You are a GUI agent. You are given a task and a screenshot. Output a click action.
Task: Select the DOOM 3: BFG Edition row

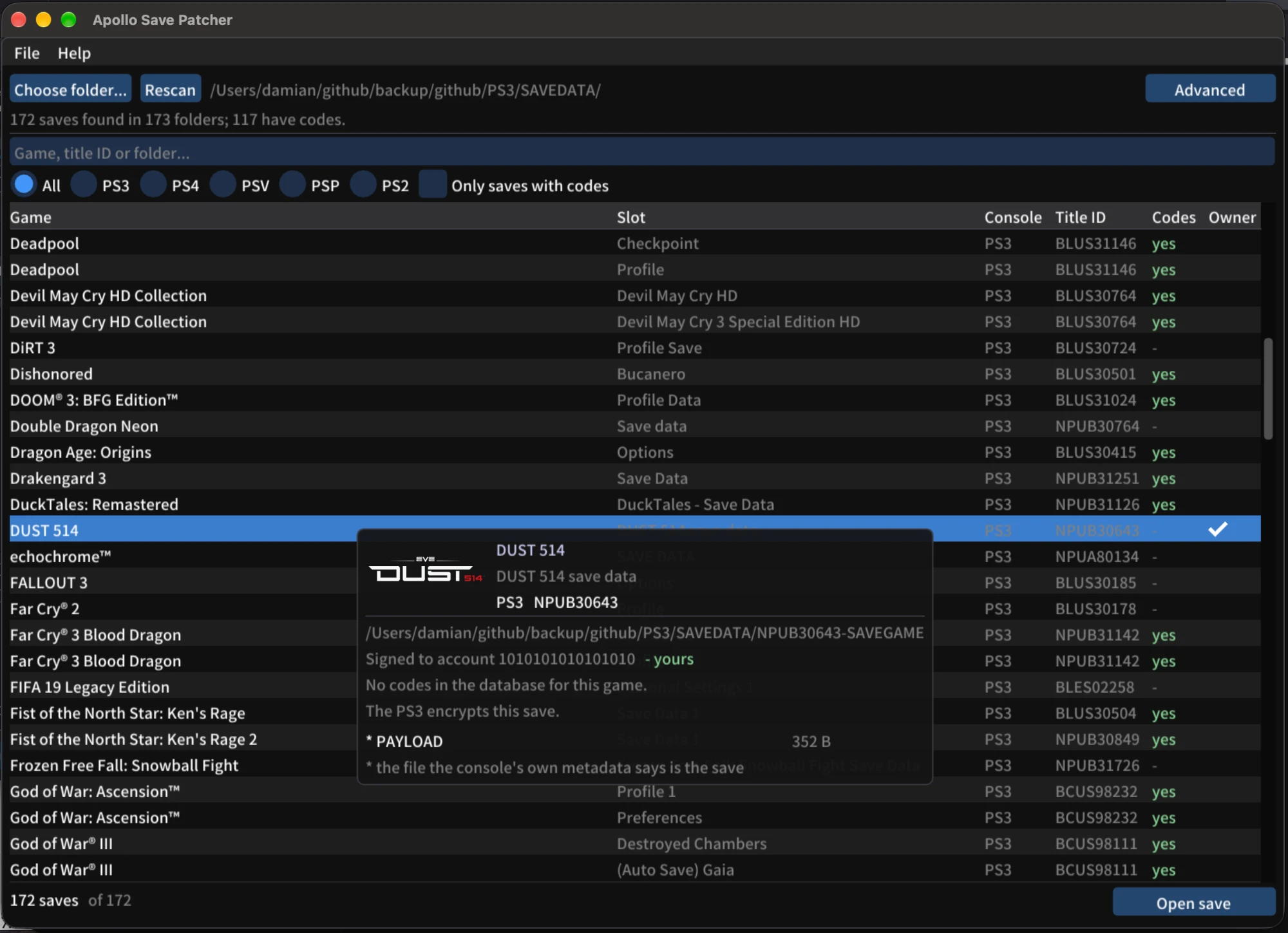click(635, 400)
